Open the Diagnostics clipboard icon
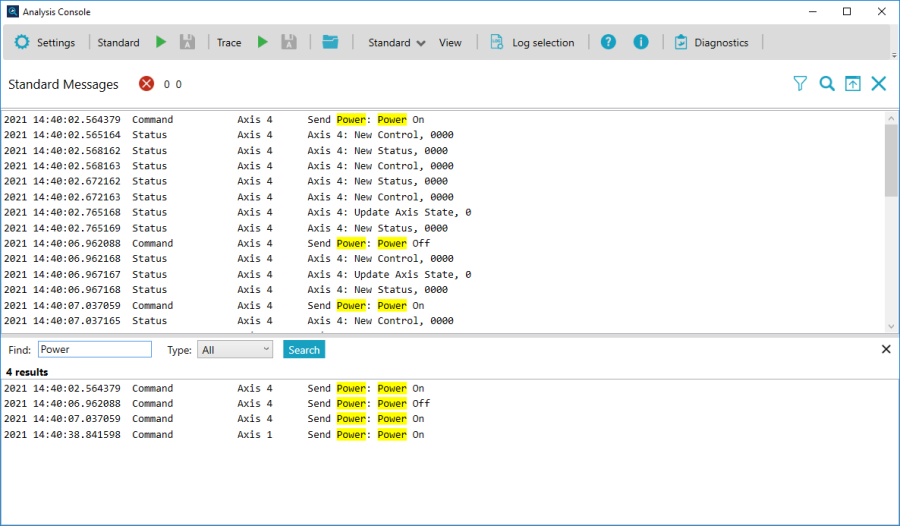Screen dimensions: 900x526 point(681,42)
